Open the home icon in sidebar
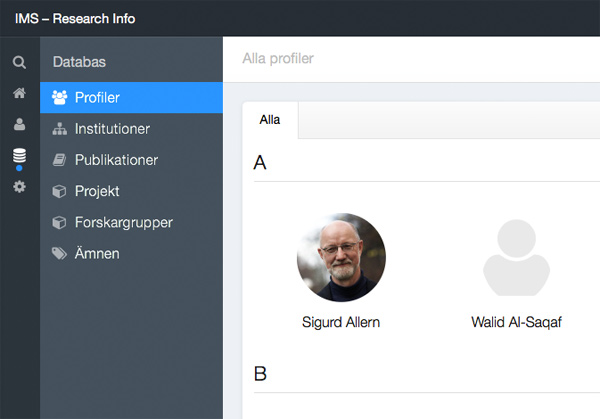Image resolution: width=600 pixels, height=419 pixels. pyautogui.click(x=20, y=93)
